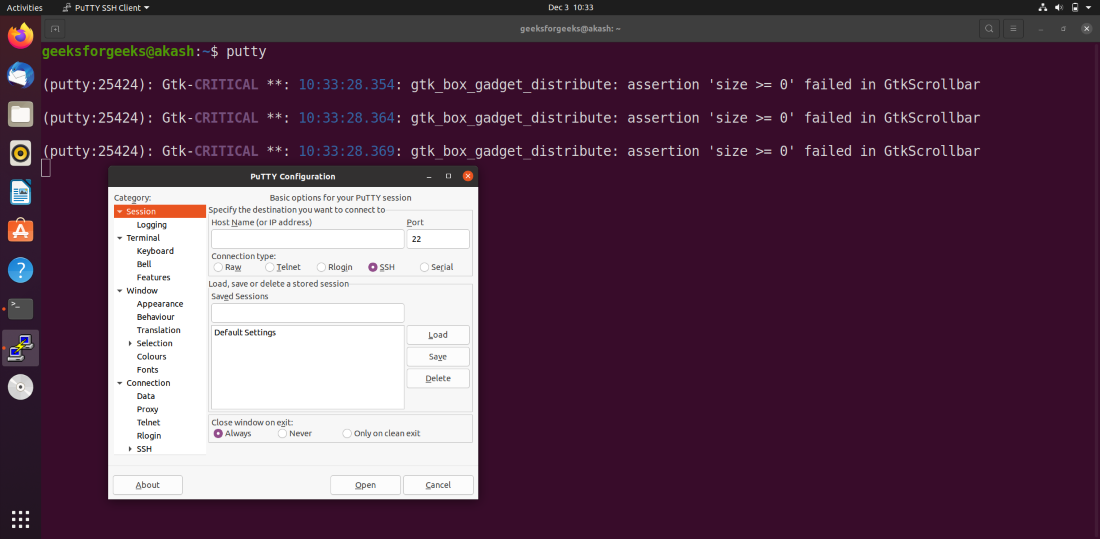Collapse the Connection category arrow
This screenshot has height=539, width=1100.
(120, 383)
